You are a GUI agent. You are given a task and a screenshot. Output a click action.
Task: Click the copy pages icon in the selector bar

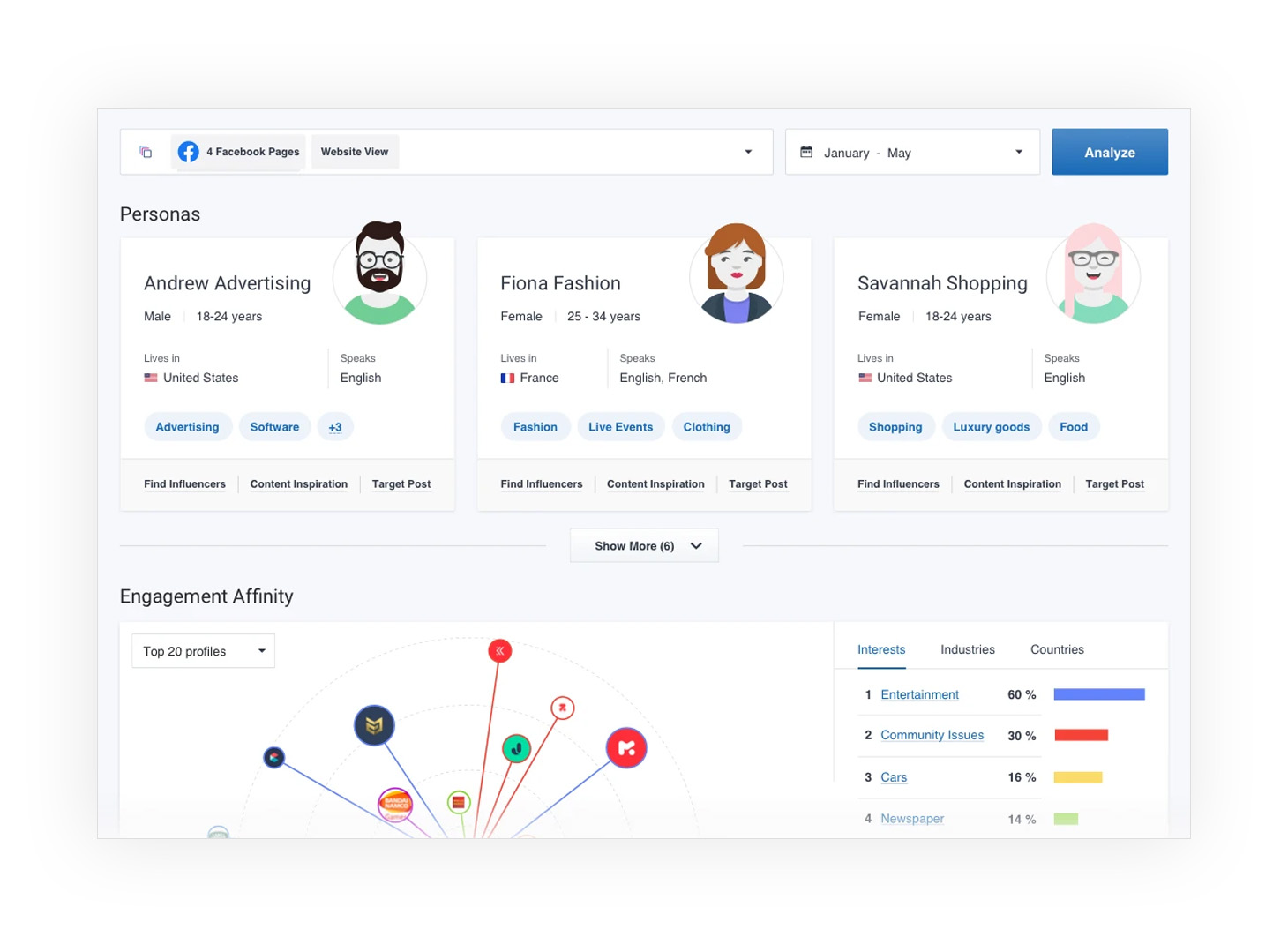146,152
